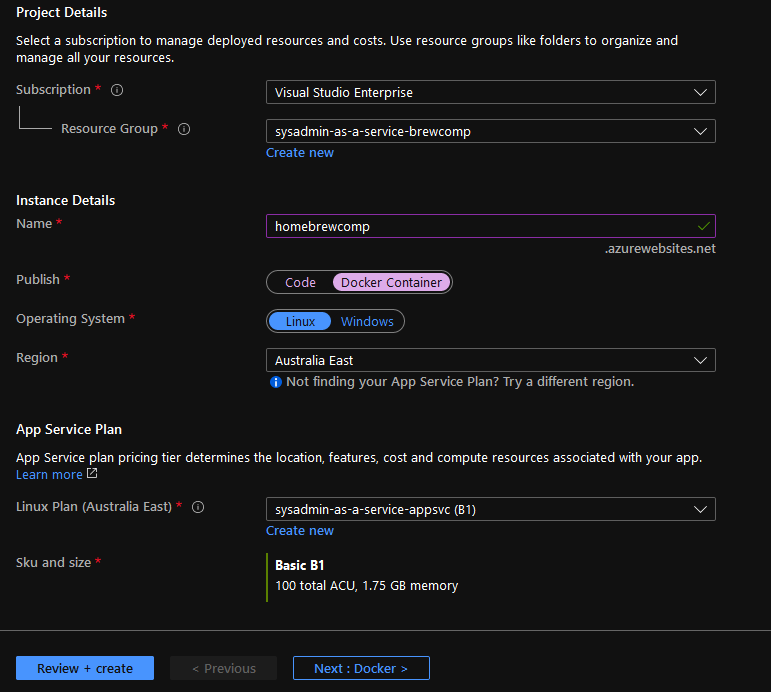This screenshot has width=771, height=692.
Task: Open the Subscription dropdown
Action: point(491,92)
